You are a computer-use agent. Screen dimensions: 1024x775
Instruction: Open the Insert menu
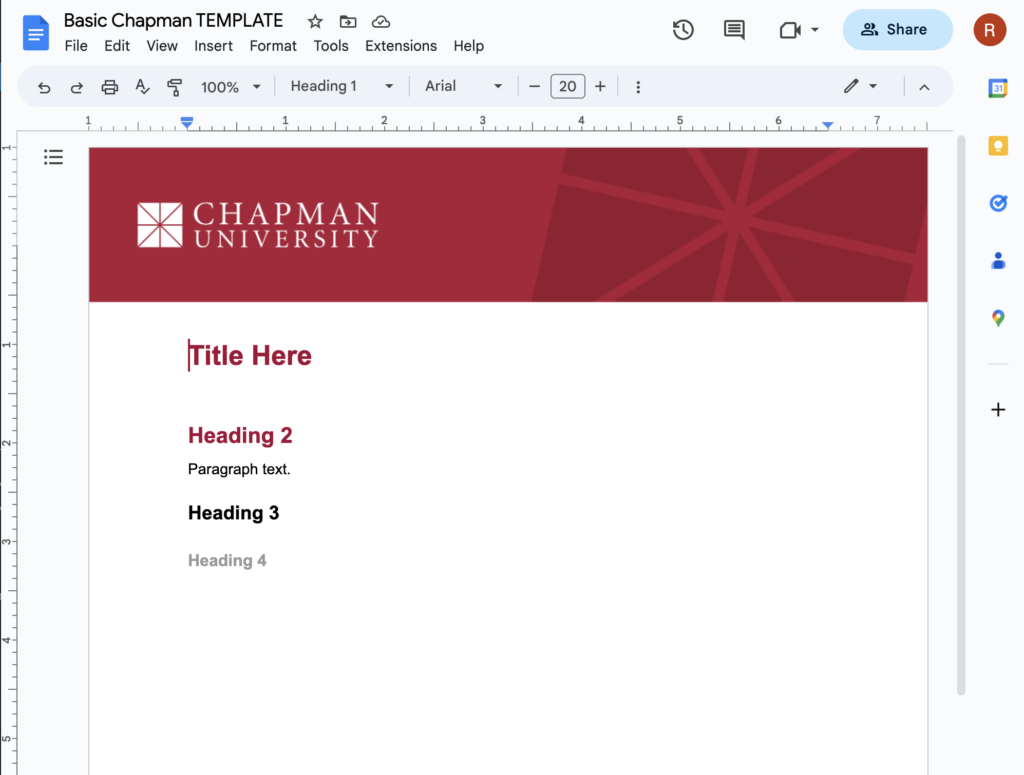point(213,45)
